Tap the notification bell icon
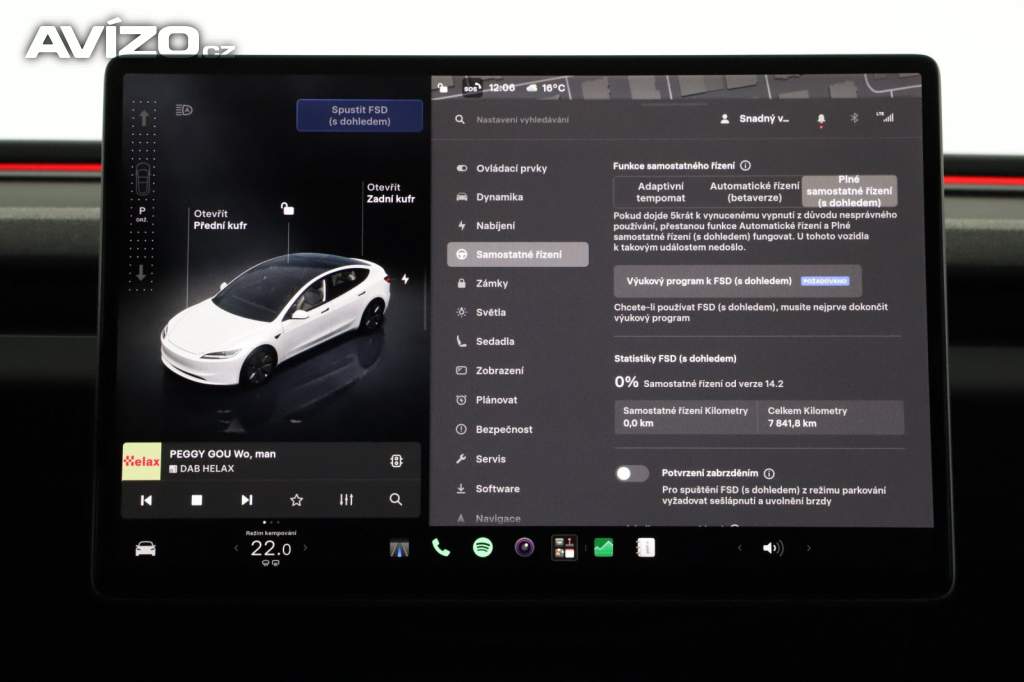This screenshot has width=1024, height=682. pyautogui.click(x=821, y=119)
